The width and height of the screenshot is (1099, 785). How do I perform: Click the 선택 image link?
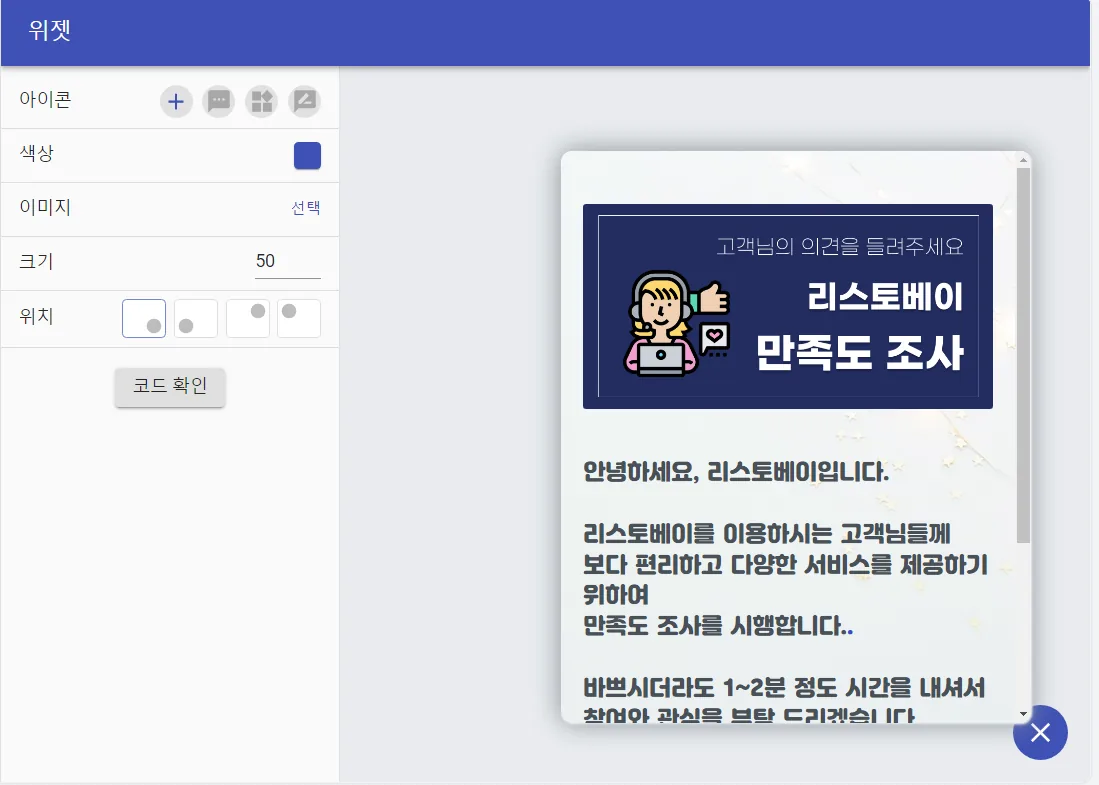[x=306, y=207]
